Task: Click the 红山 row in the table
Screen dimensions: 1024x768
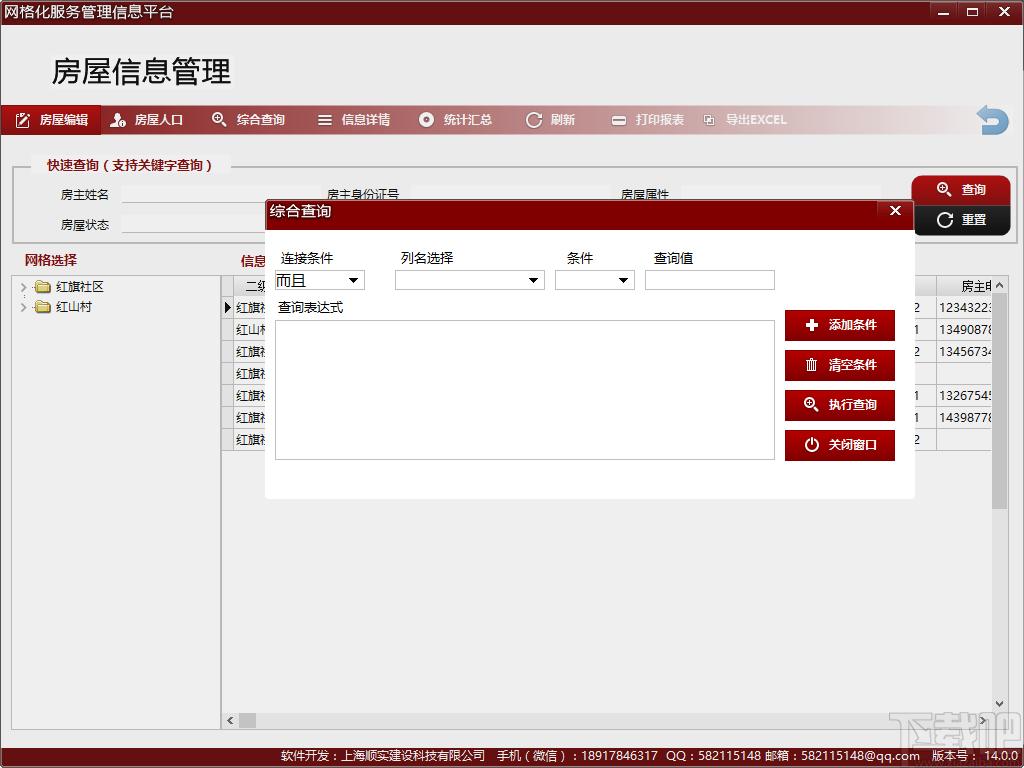Action: point(250,330)
